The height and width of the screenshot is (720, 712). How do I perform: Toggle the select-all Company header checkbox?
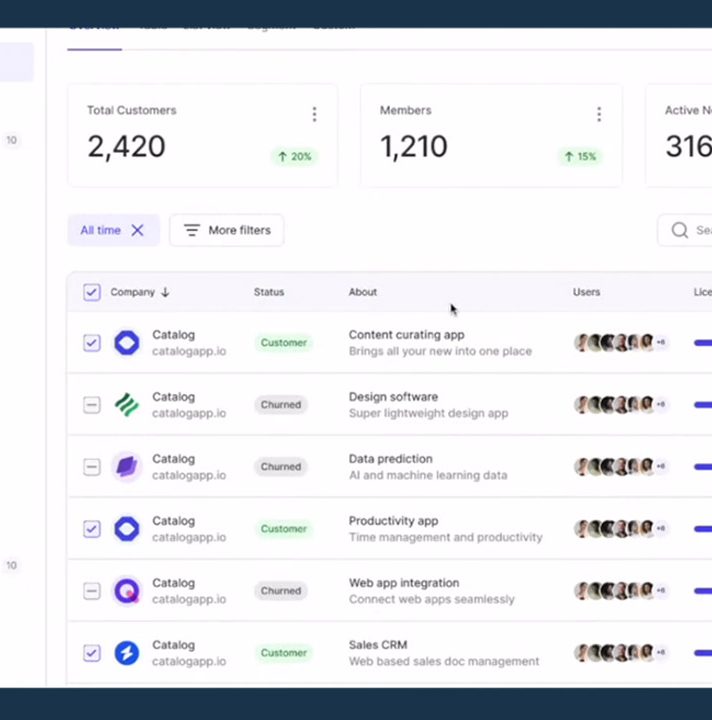tap(92, 292)
